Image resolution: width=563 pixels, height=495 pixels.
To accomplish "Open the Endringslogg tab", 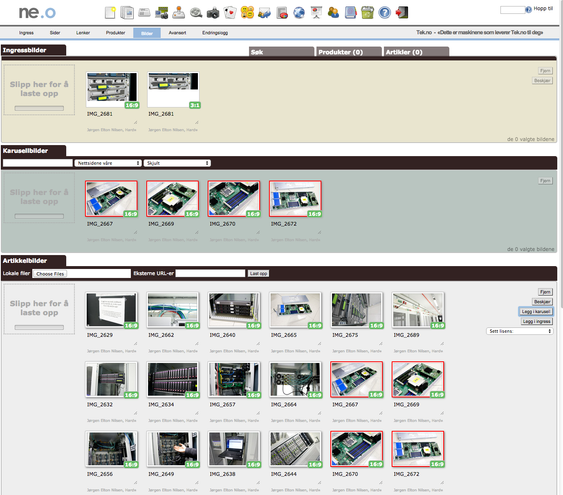I will (215, 33).
